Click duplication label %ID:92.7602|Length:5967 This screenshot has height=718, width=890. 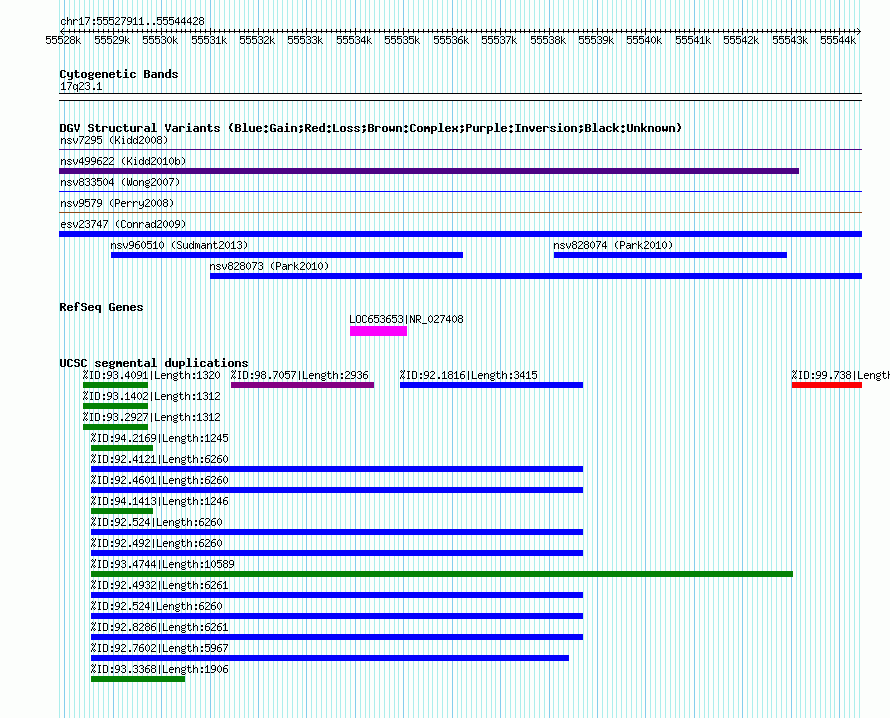159,648
